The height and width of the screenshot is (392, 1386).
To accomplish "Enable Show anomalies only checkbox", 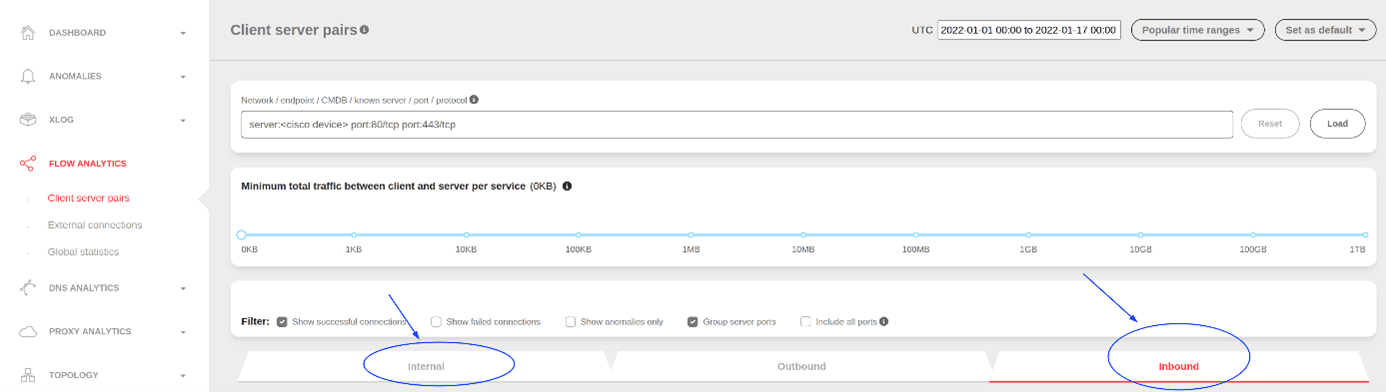I will (570, 322).
